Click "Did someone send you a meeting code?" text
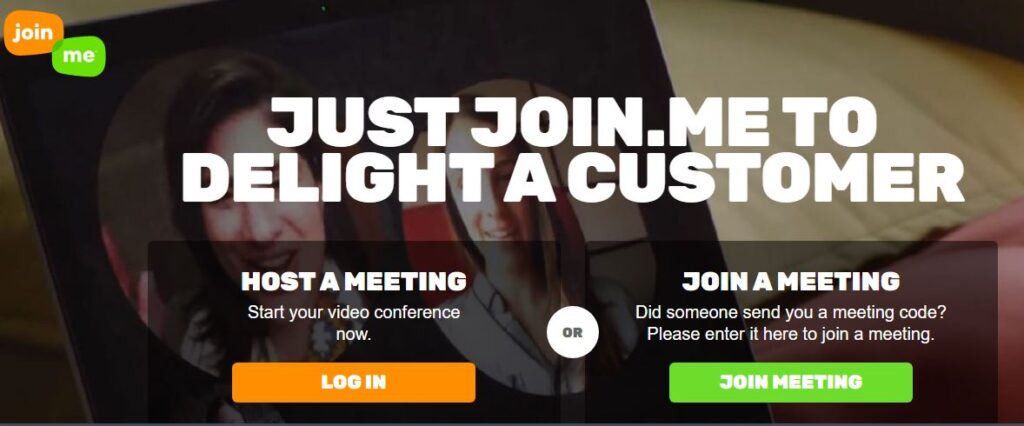This screenshot has height=426, width=1024. (790, 312)
